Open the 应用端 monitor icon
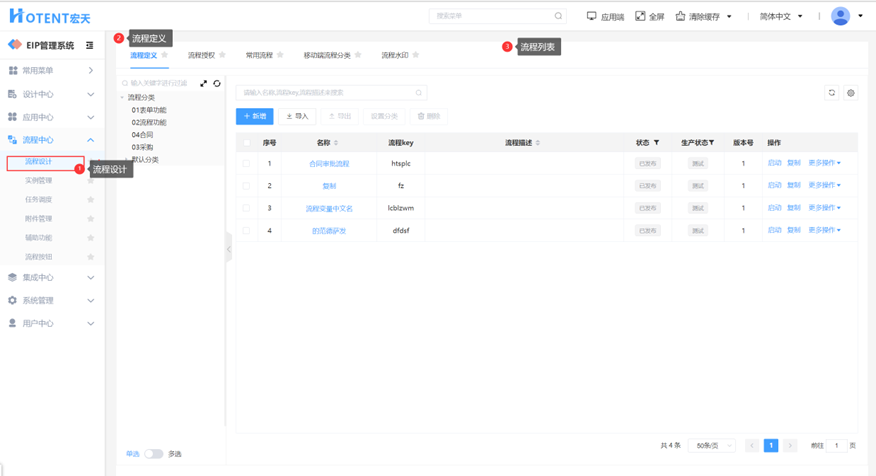Screen dimensions: 876x476 [x=591, y=16]
